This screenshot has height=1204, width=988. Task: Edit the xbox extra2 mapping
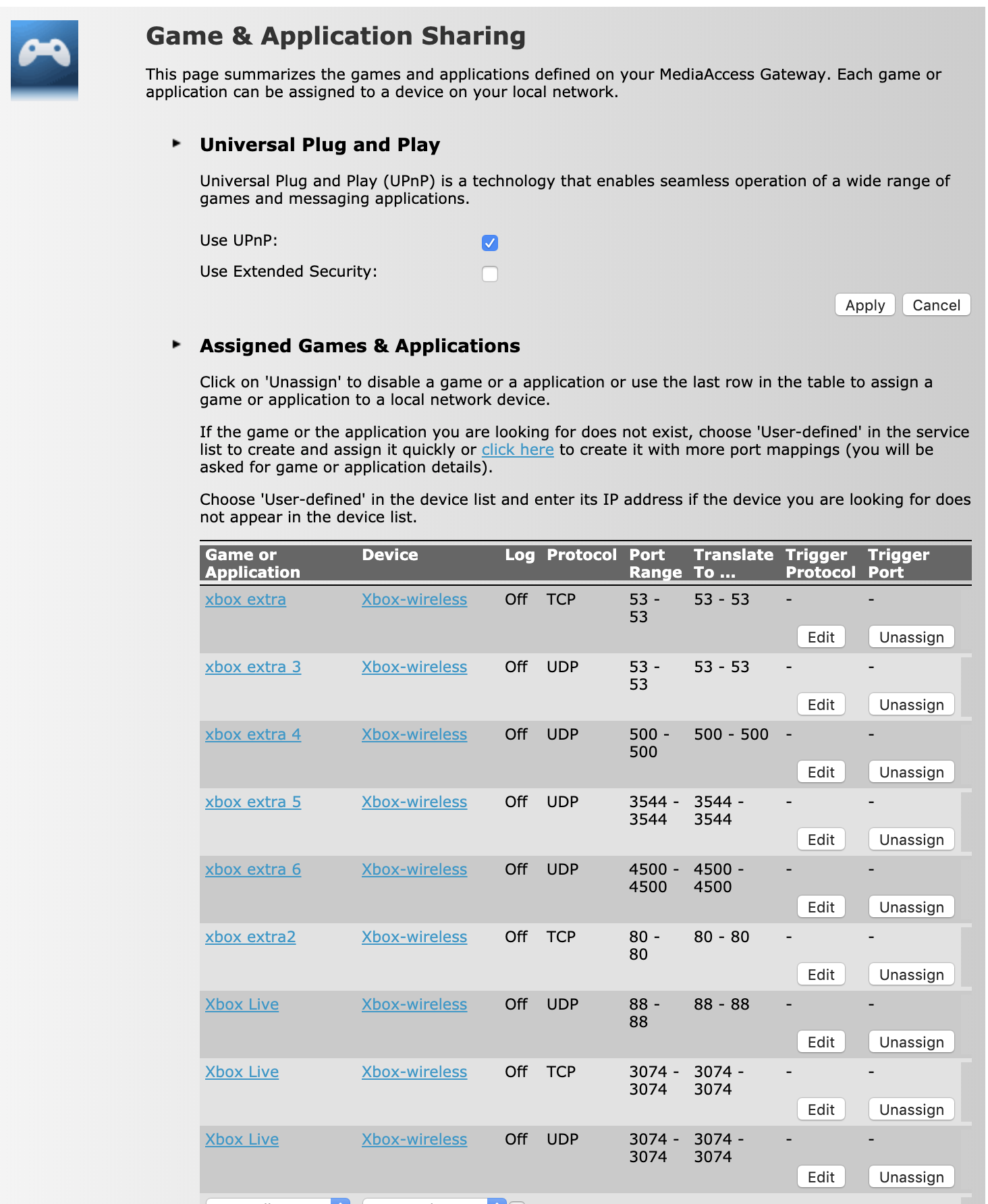coord(821,975)
